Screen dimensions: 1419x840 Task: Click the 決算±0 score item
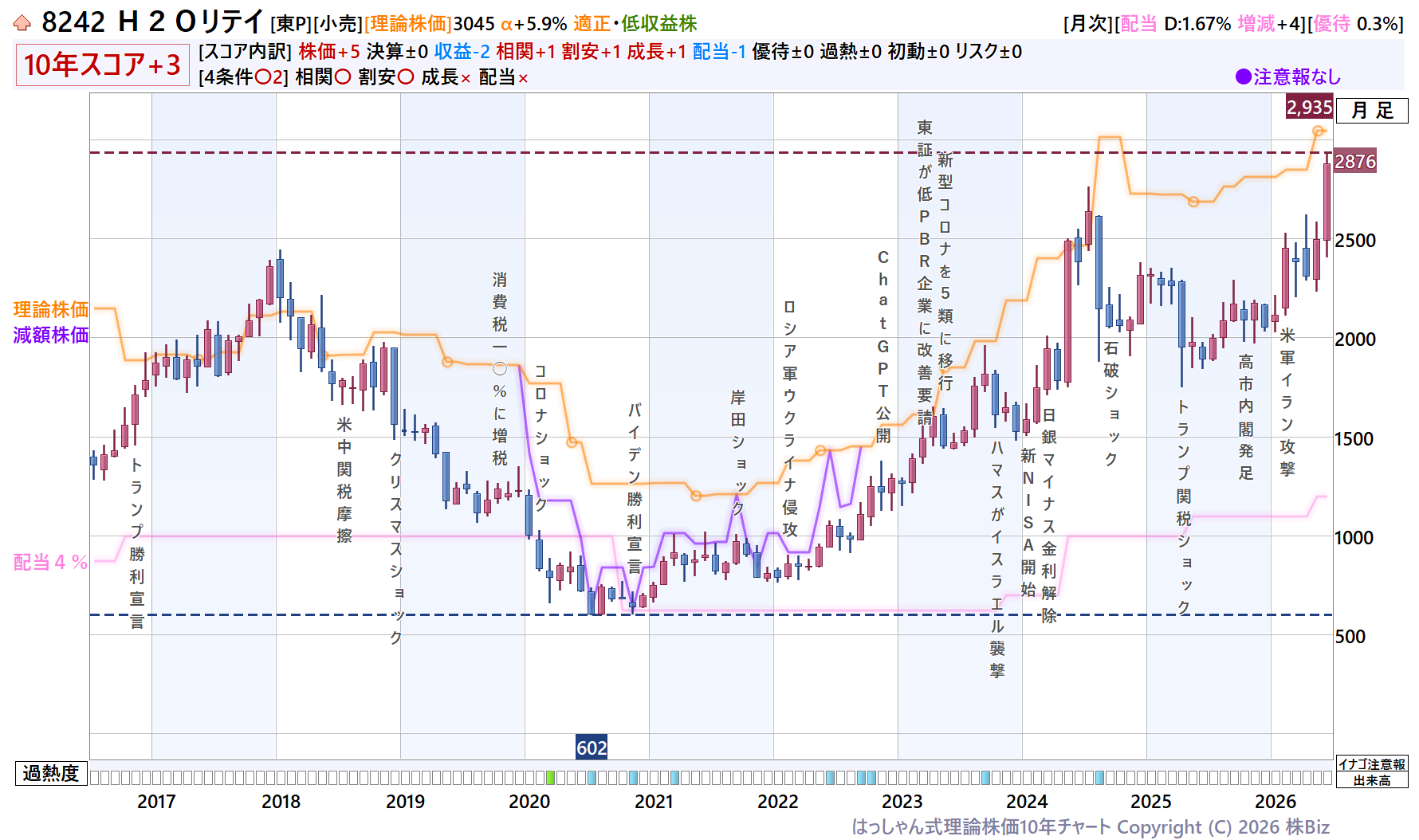click(397, 52)
